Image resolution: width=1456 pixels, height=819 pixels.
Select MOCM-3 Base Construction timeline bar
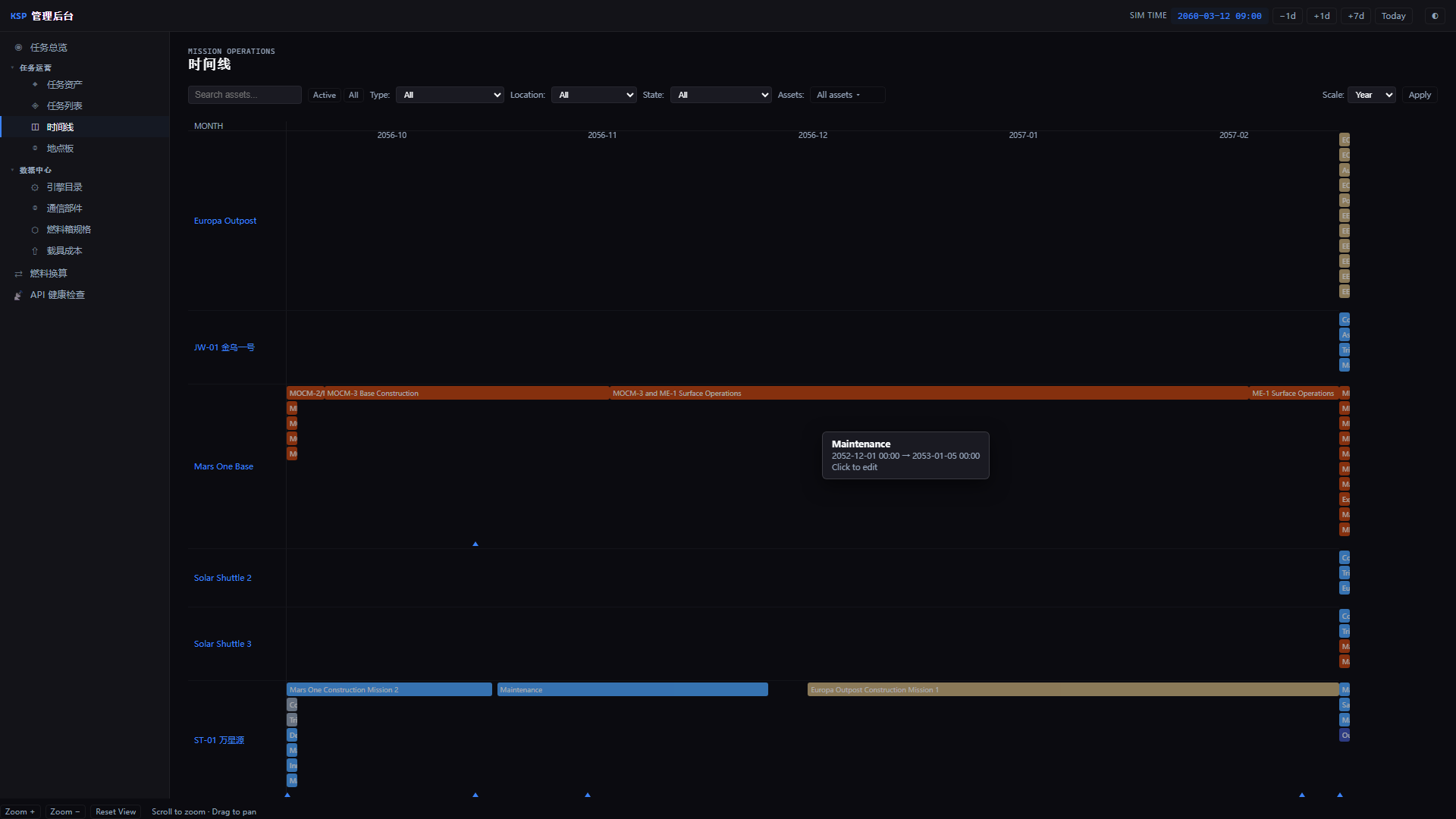[x=466, y=394]
